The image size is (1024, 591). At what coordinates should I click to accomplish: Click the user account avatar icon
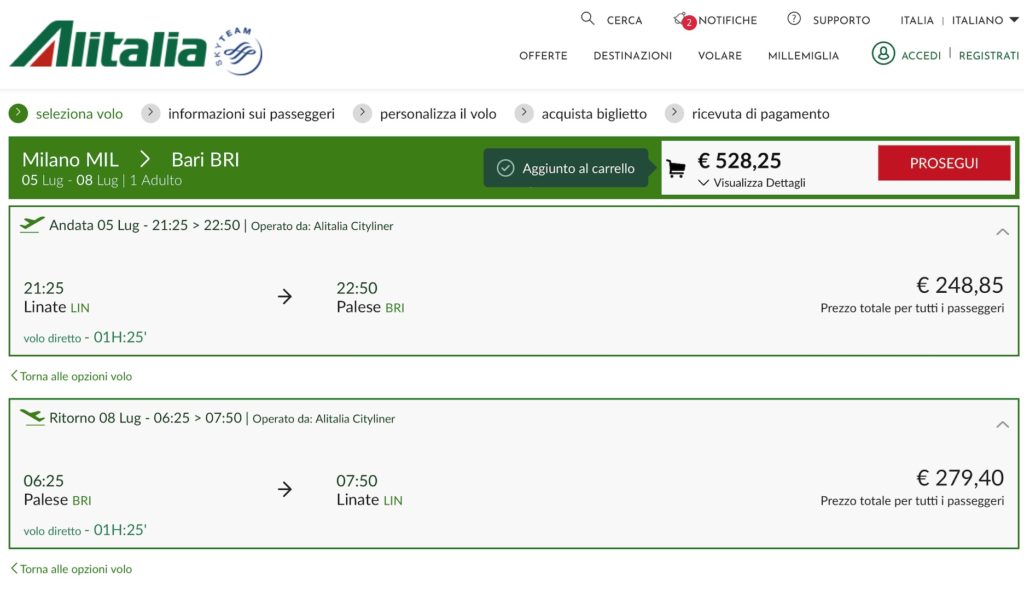pos(883,54)
